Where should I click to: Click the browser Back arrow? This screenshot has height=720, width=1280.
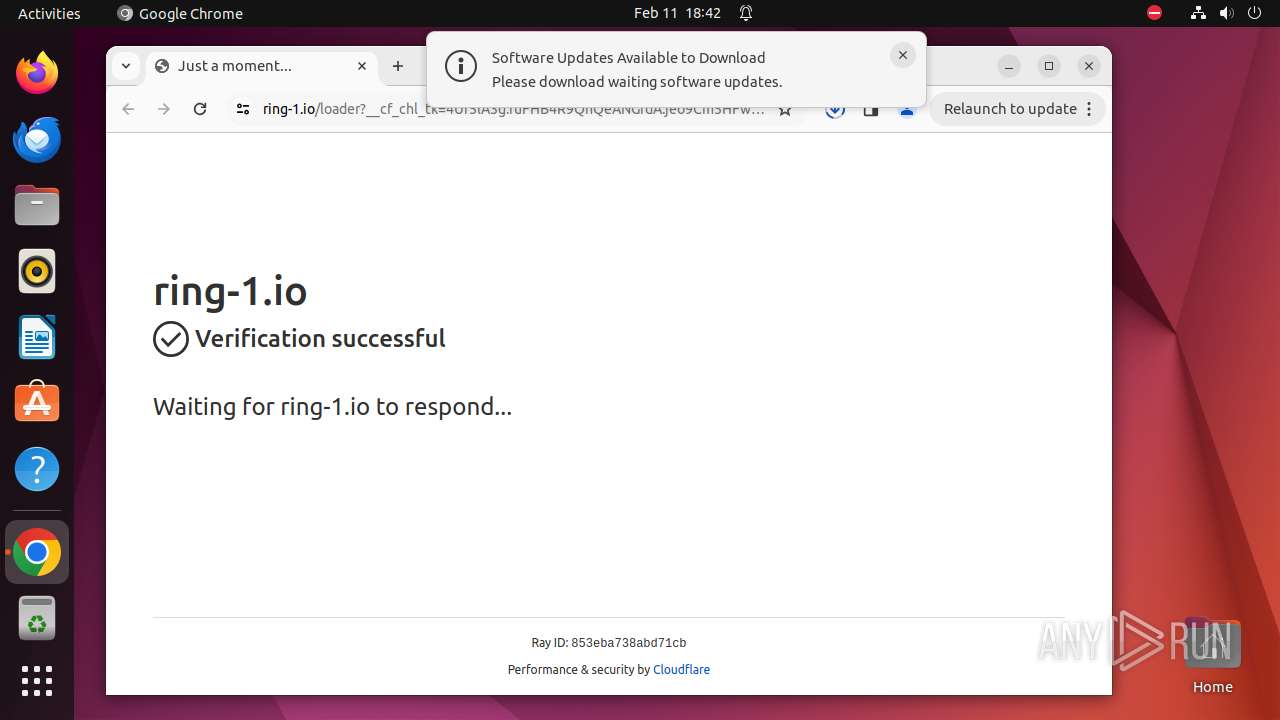128,109
